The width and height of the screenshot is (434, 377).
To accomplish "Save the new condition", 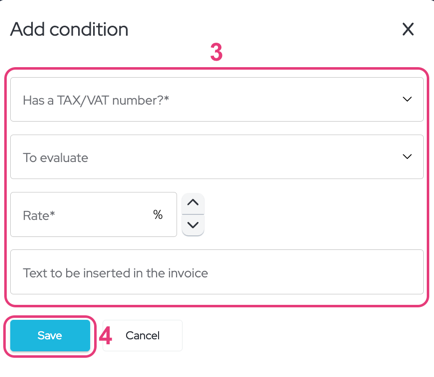I will 50,335.
